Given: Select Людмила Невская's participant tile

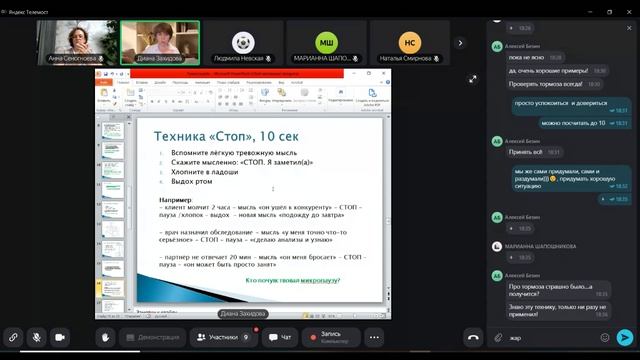Looking at the screenshot, I should tap(243, 43).
